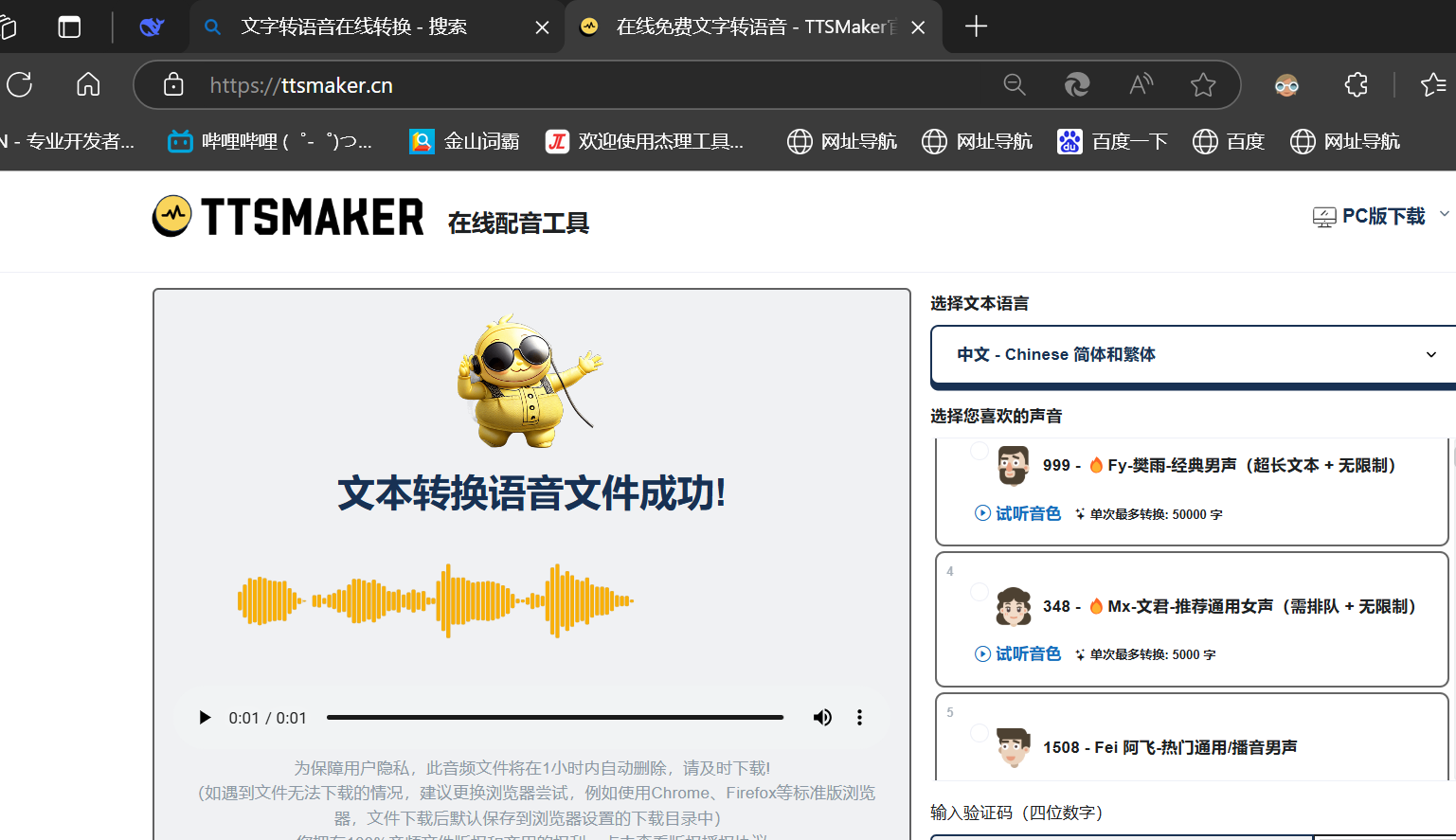Play the generated audio
The height and width of the screenshot is (840, 1456).
205,718
